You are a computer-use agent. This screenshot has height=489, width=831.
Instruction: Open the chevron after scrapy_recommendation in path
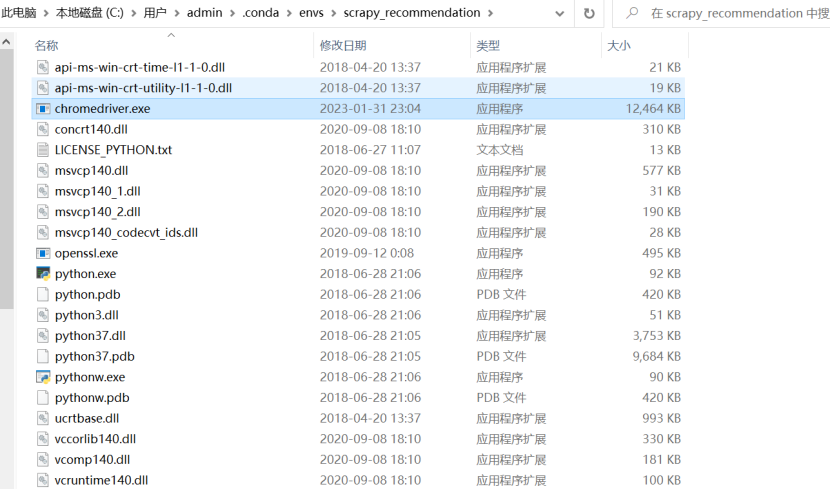pyautogui.click(x=488, y=13)
